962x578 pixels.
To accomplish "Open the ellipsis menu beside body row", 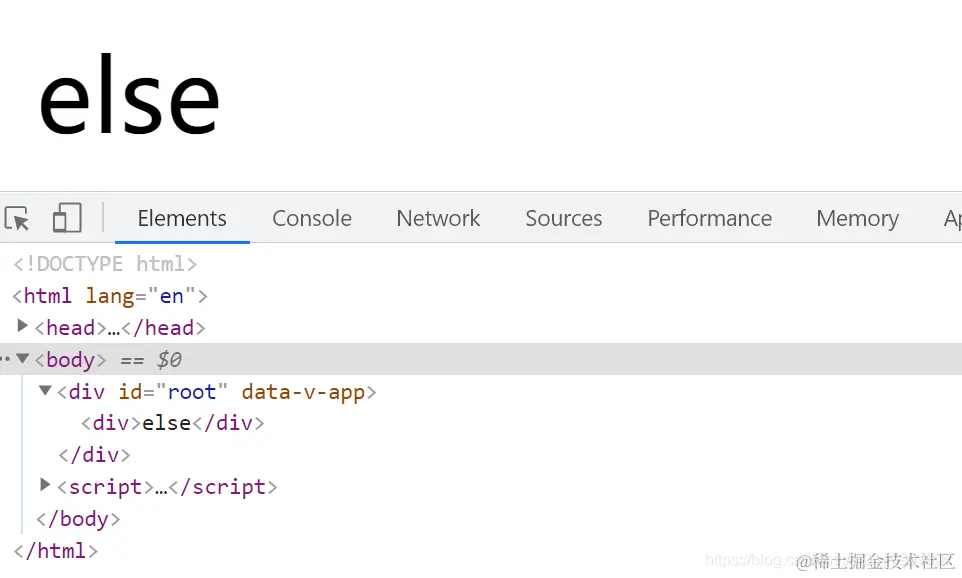I will 5,359.
